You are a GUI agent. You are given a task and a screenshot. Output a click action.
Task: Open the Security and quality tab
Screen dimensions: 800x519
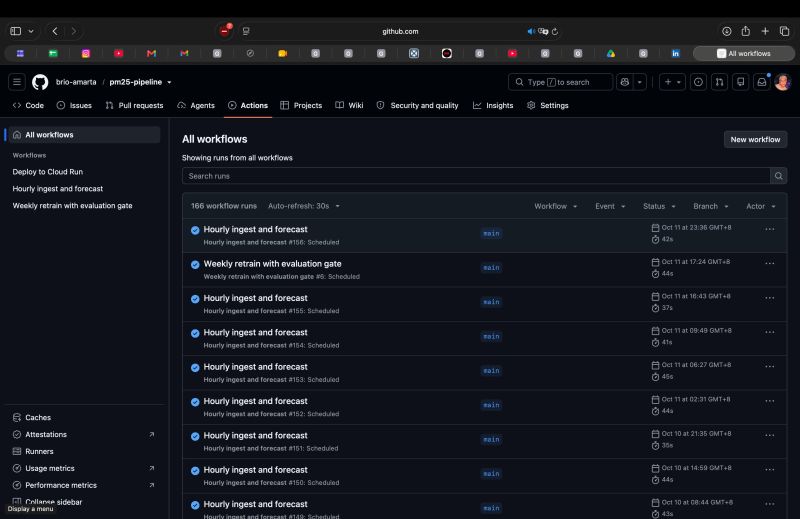pyautogui.click(x=417, y=105)
